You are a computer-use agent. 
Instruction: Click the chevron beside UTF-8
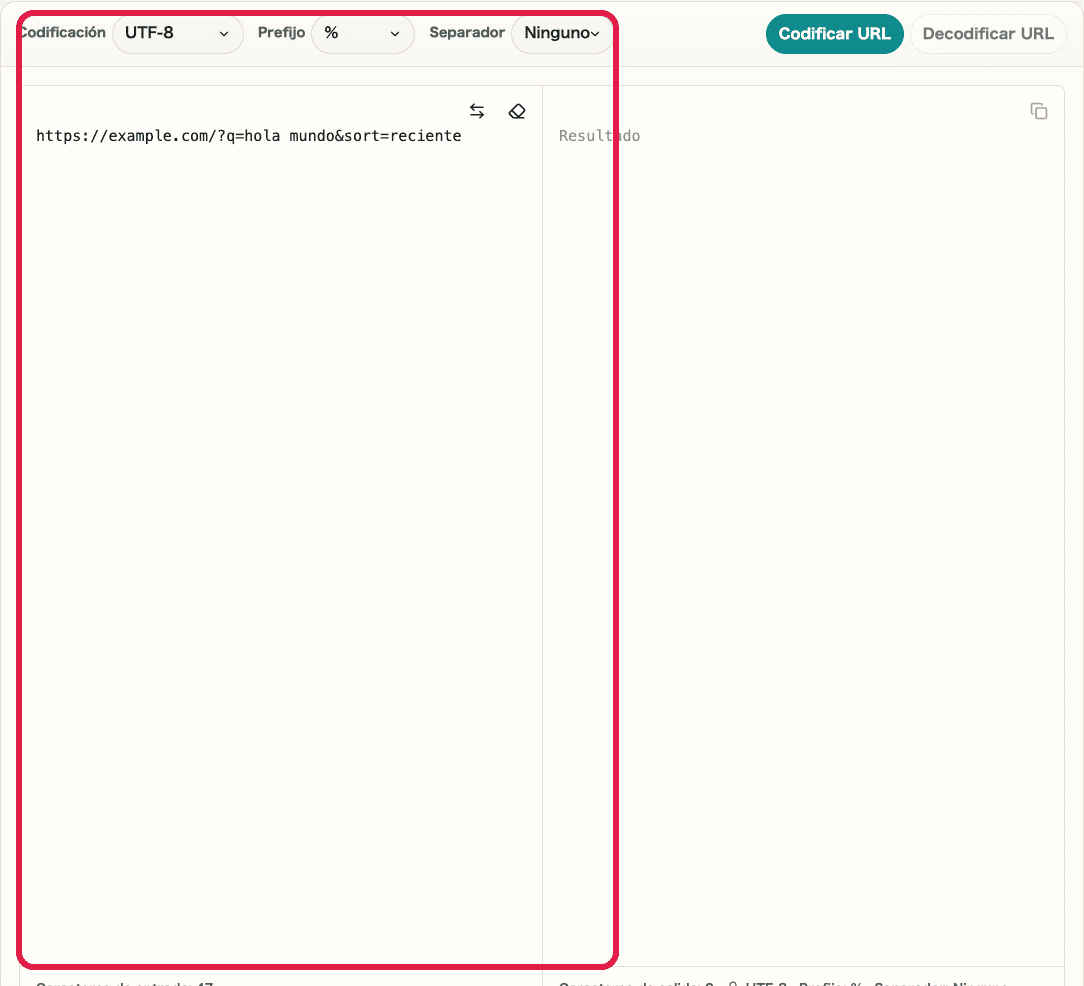(224, 33)
